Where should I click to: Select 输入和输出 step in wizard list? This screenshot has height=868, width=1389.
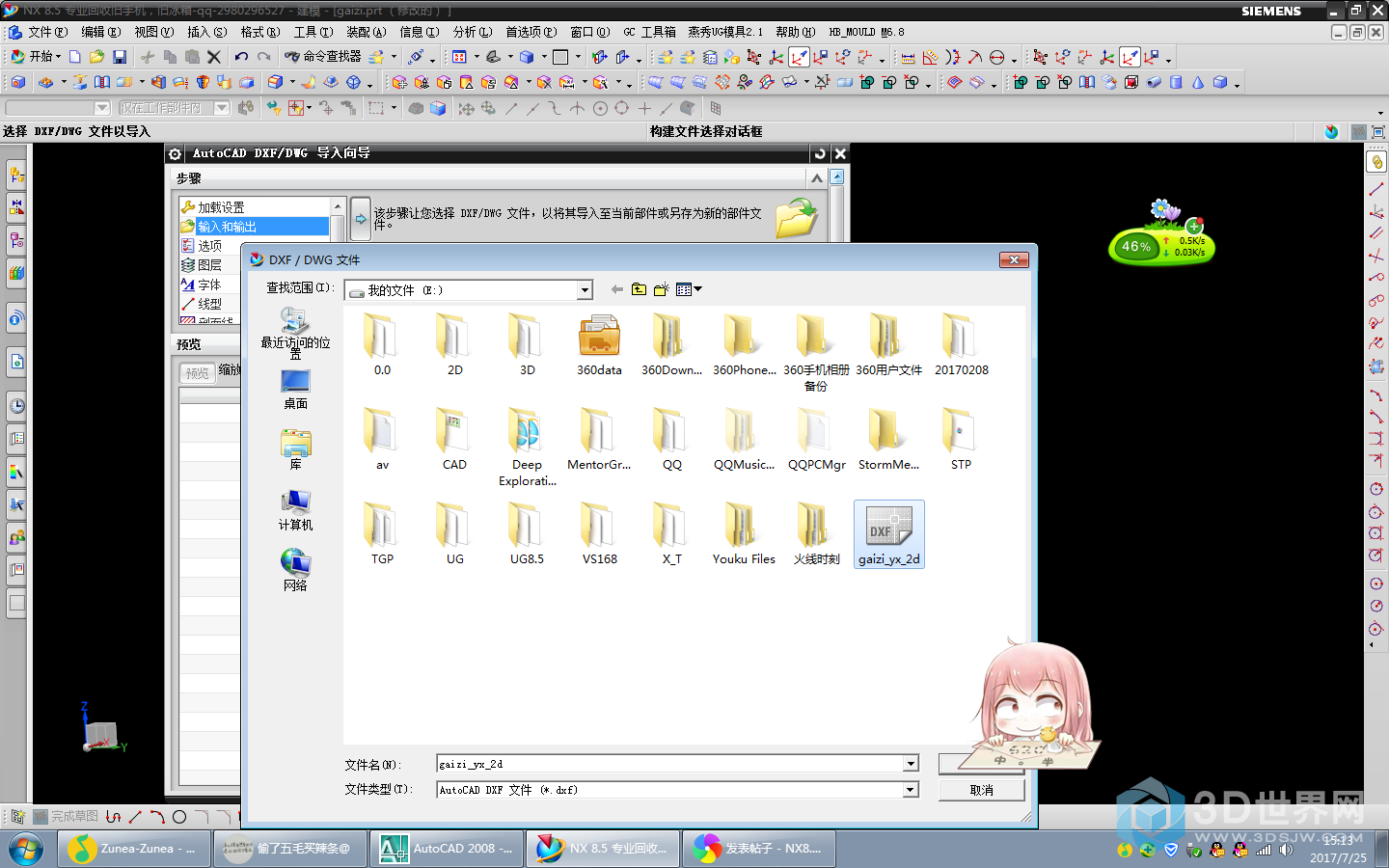coord(255,227)
